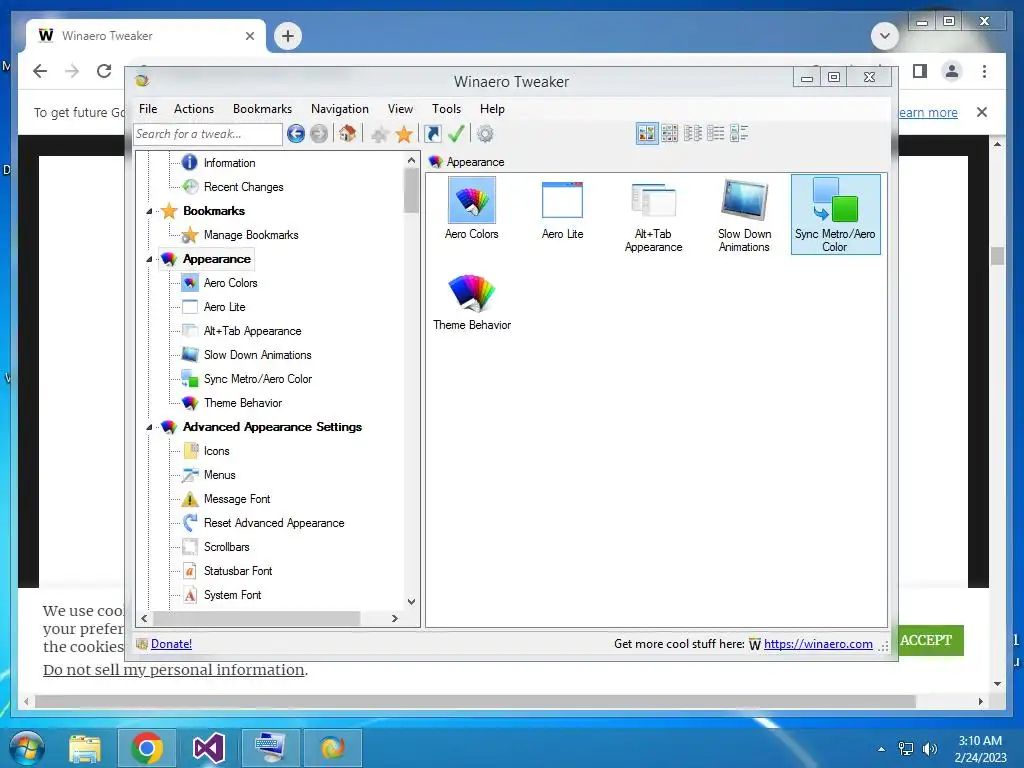
Task: Open the https://winaero.com link
Action: coord(818,644)
